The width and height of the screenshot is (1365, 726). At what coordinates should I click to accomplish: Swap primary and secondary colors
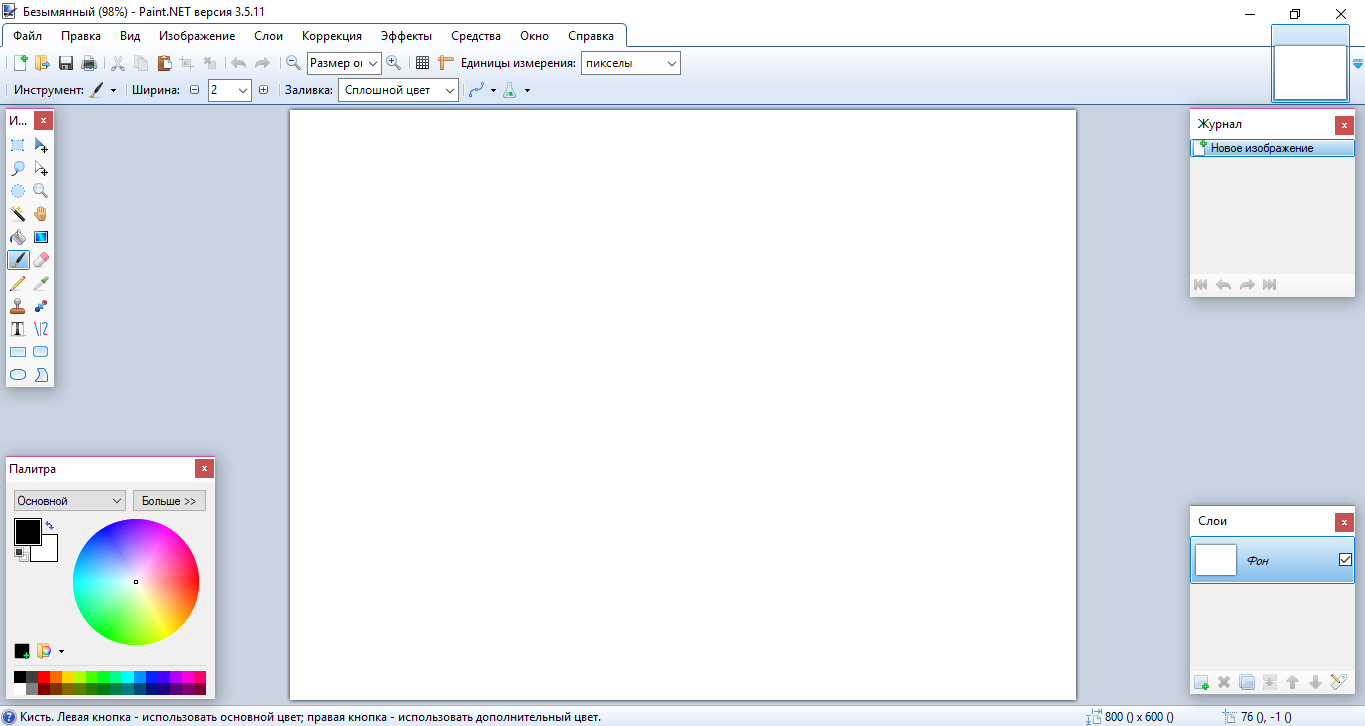50,525
